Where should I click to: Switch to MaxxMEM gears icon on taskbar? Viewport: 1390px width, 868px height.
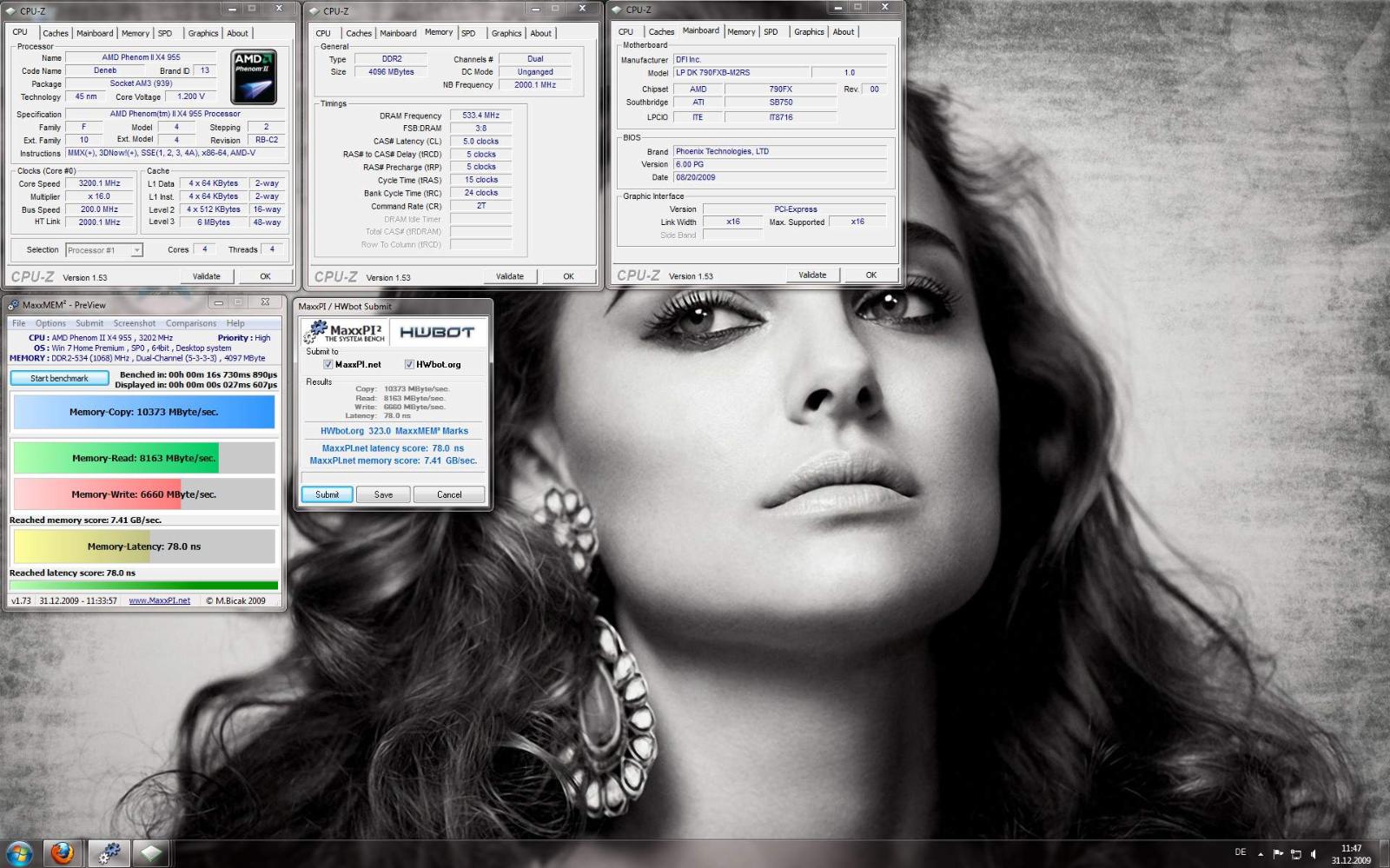point(108,853)
